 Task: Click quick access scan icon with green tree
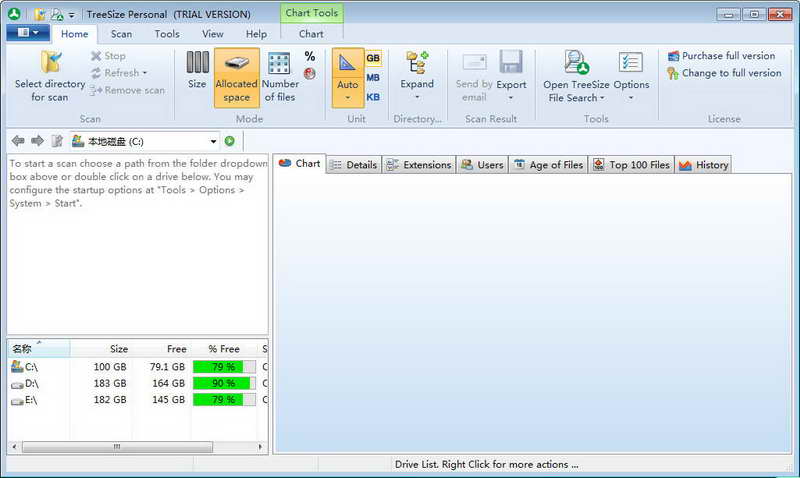point(57,15)
